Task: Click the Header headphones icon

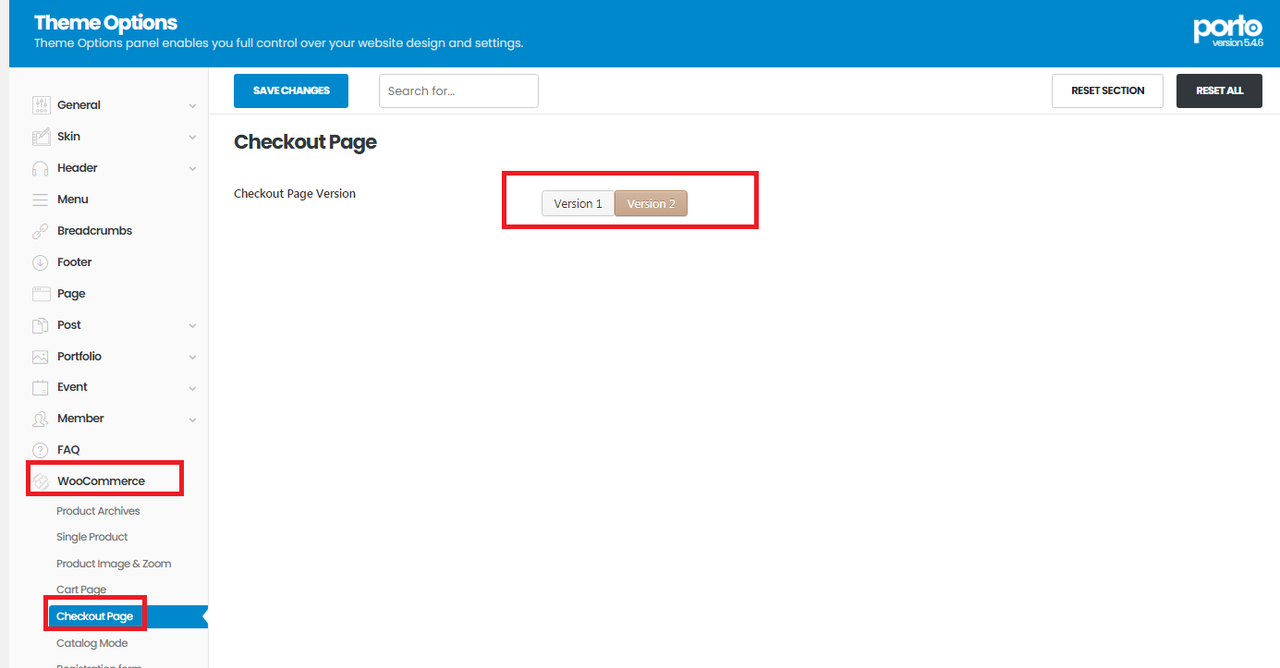Action: pyautogui.click(x=41, y=168)
